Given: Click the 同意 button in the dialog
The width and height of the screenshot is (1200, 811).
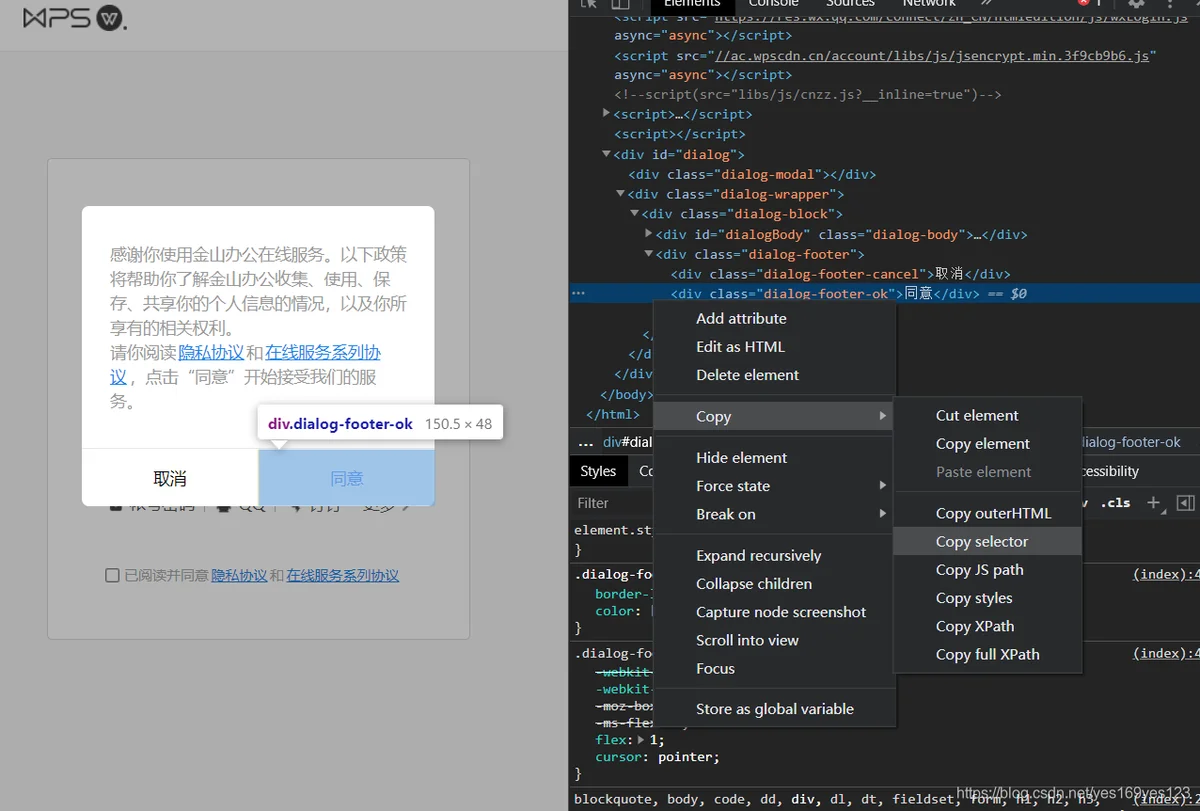Looking at the screenshot, I should tap(347, 478).
